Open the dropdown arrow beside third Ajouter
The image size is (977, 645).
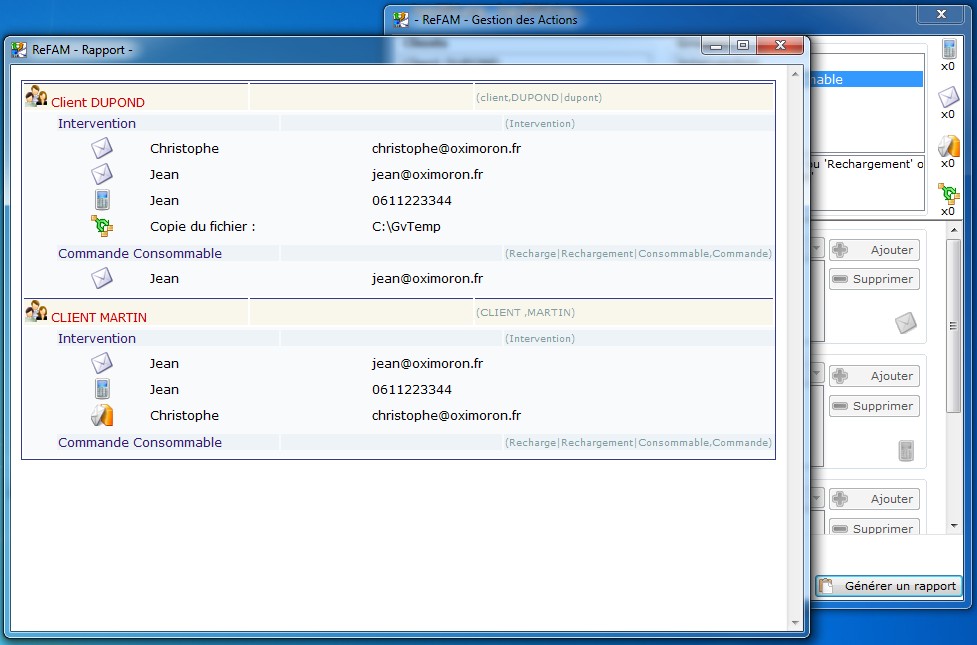click(x=817, y=498)
